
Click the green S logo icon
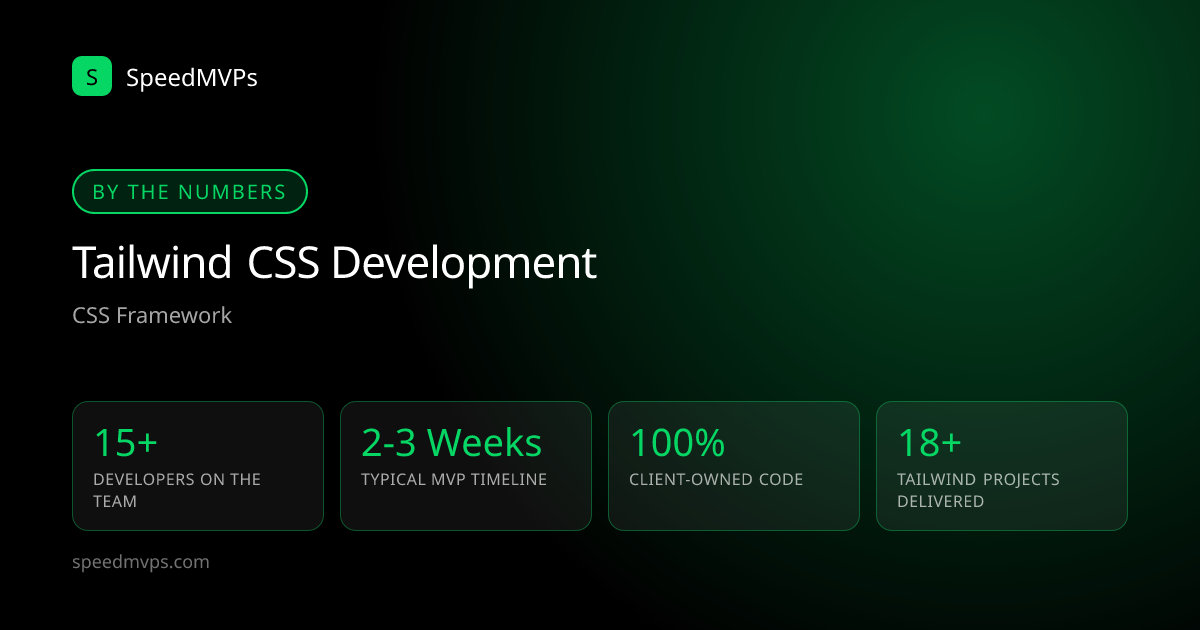click(92, 76)
